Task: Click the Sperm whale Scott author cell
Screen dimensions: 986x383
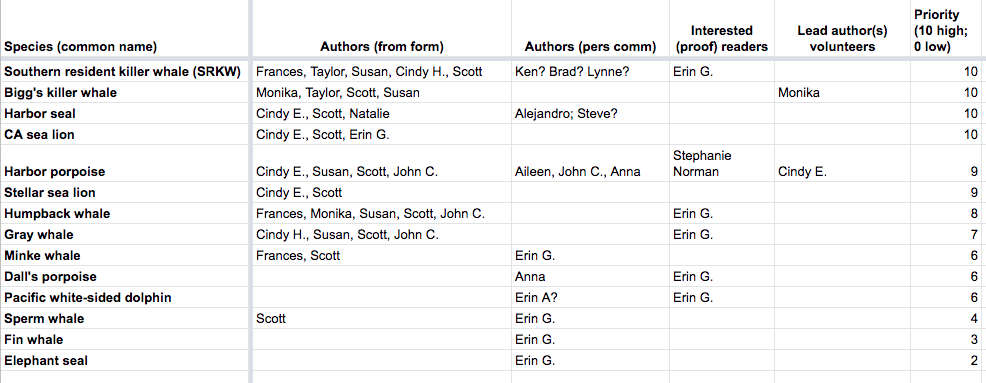Action: 382,319
